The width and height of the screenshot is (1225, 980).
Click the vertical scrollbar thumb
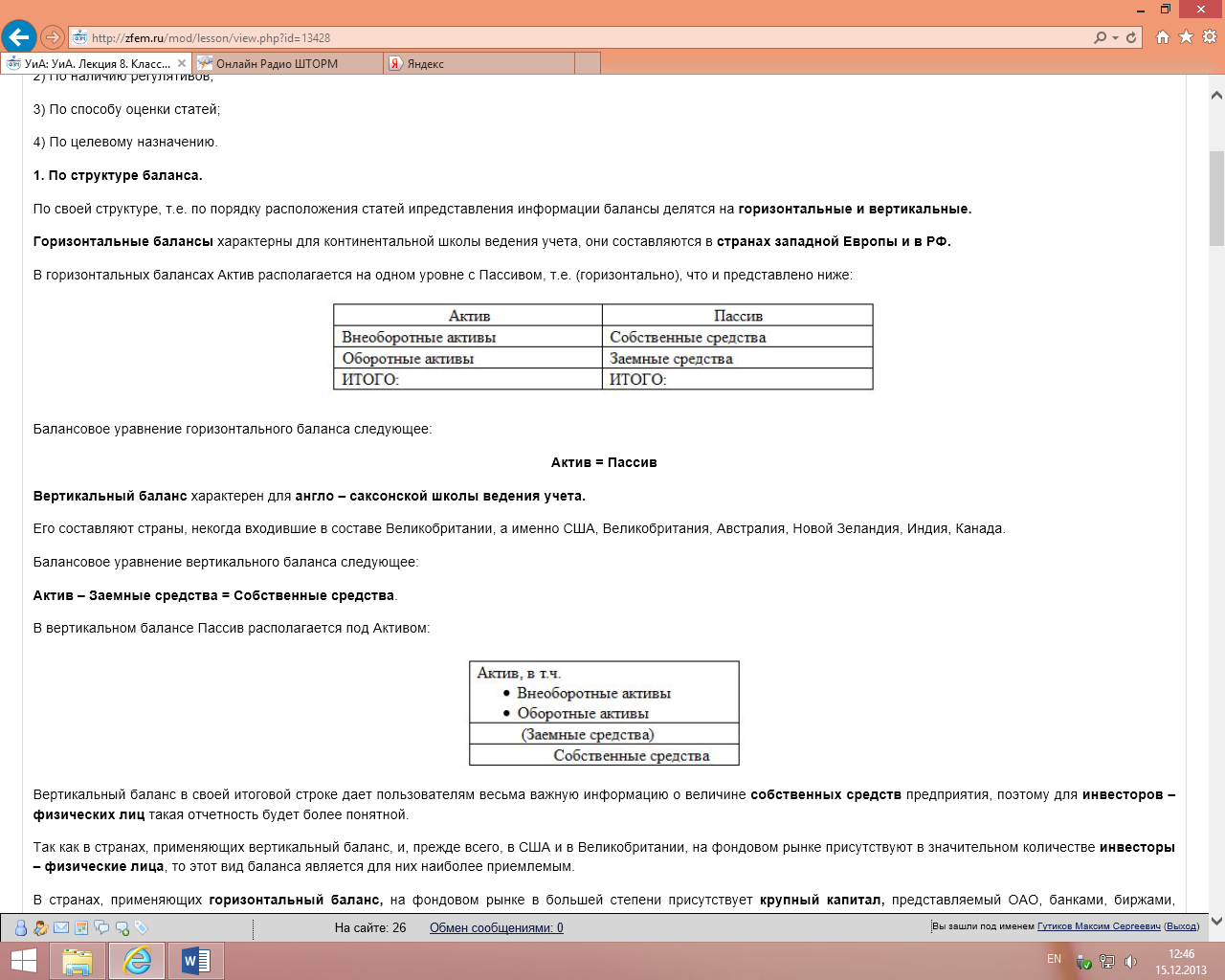click(x=1216, y=198)
